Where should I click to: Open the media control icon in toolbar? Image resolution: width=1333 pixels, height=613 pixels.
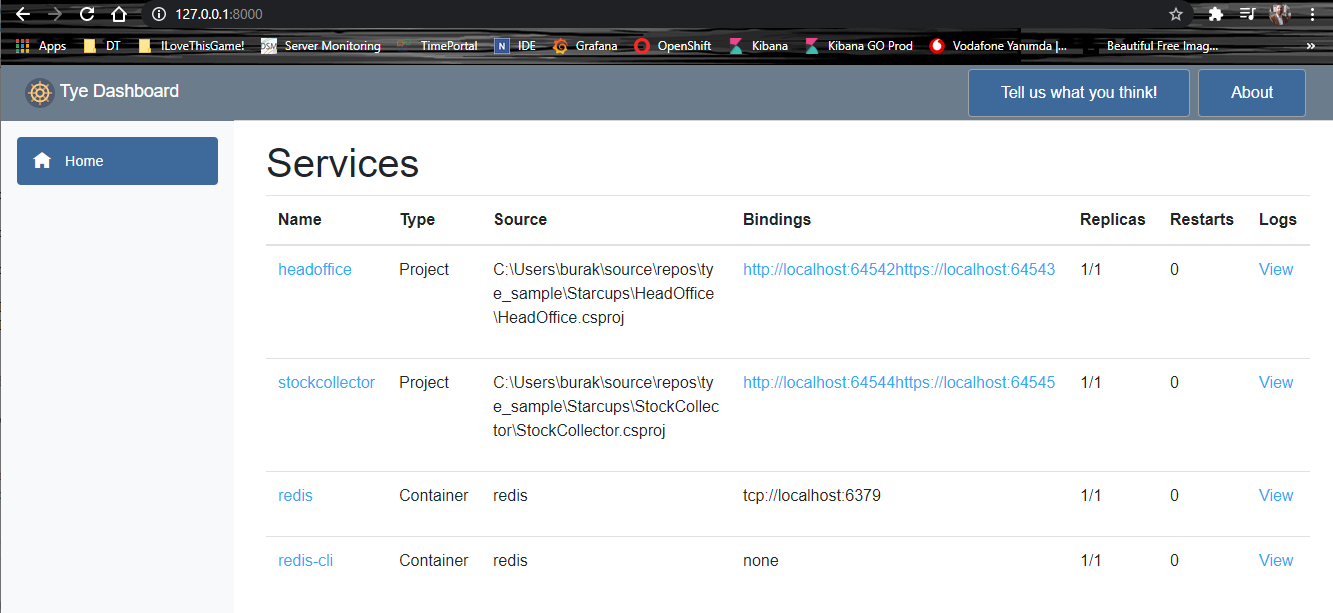(1247, 14)
